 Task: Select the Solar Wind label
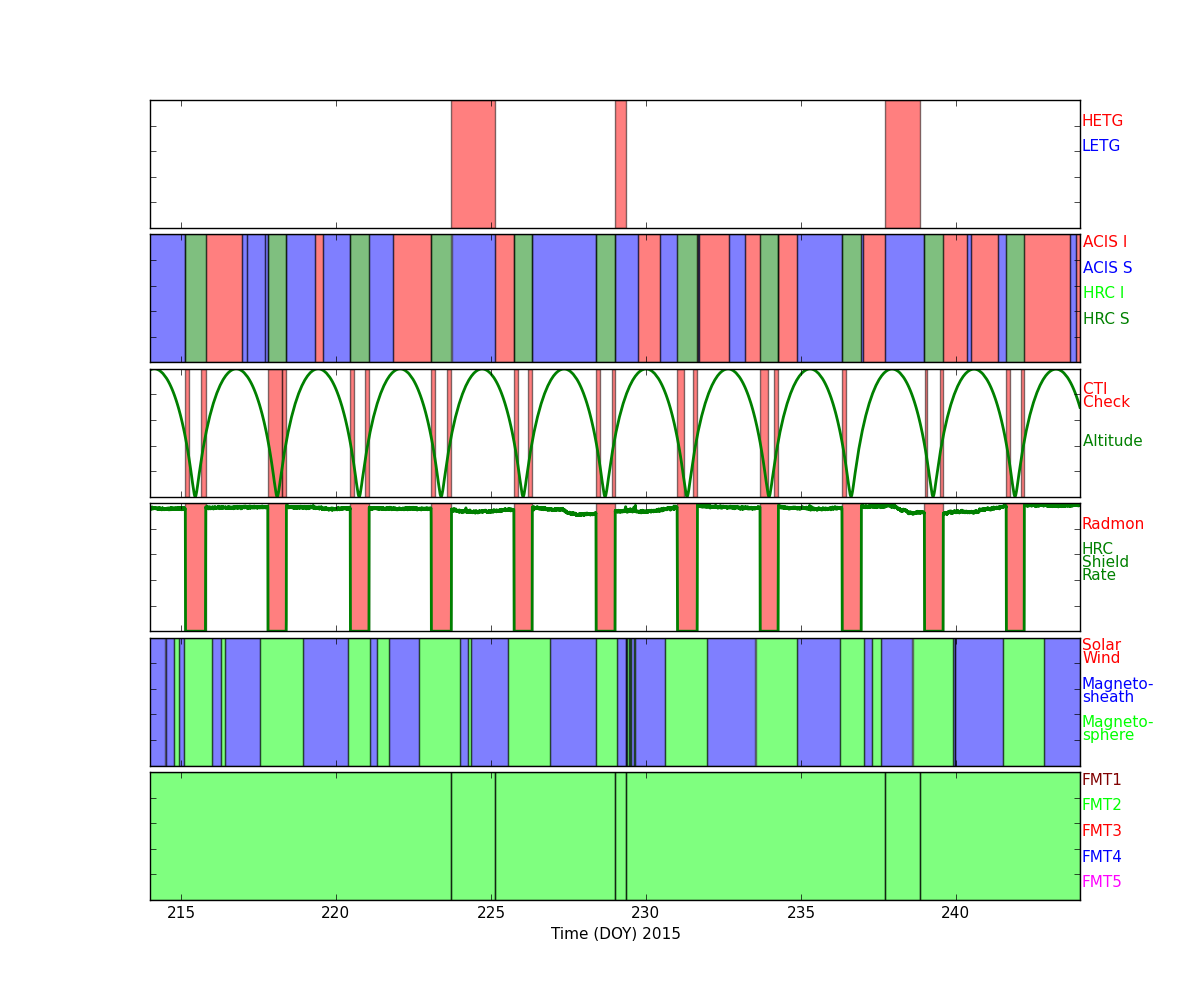coord(1101,652)
